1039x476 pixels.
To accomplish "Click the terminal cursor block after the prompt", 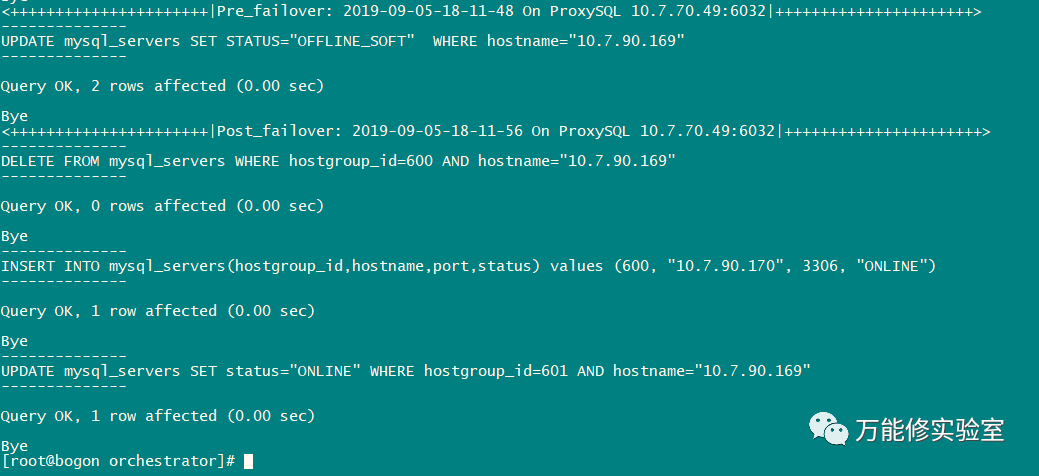I will [x=248, y=461].
